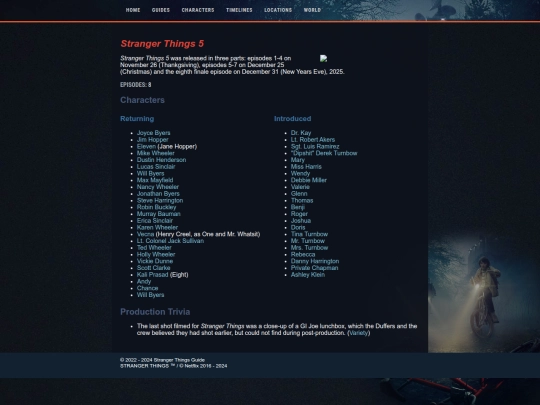Image resolution: width=540 pixels, height=405 pixels.
Task: Open Joyce Byers character link
Action: click(x=154, y=133)
